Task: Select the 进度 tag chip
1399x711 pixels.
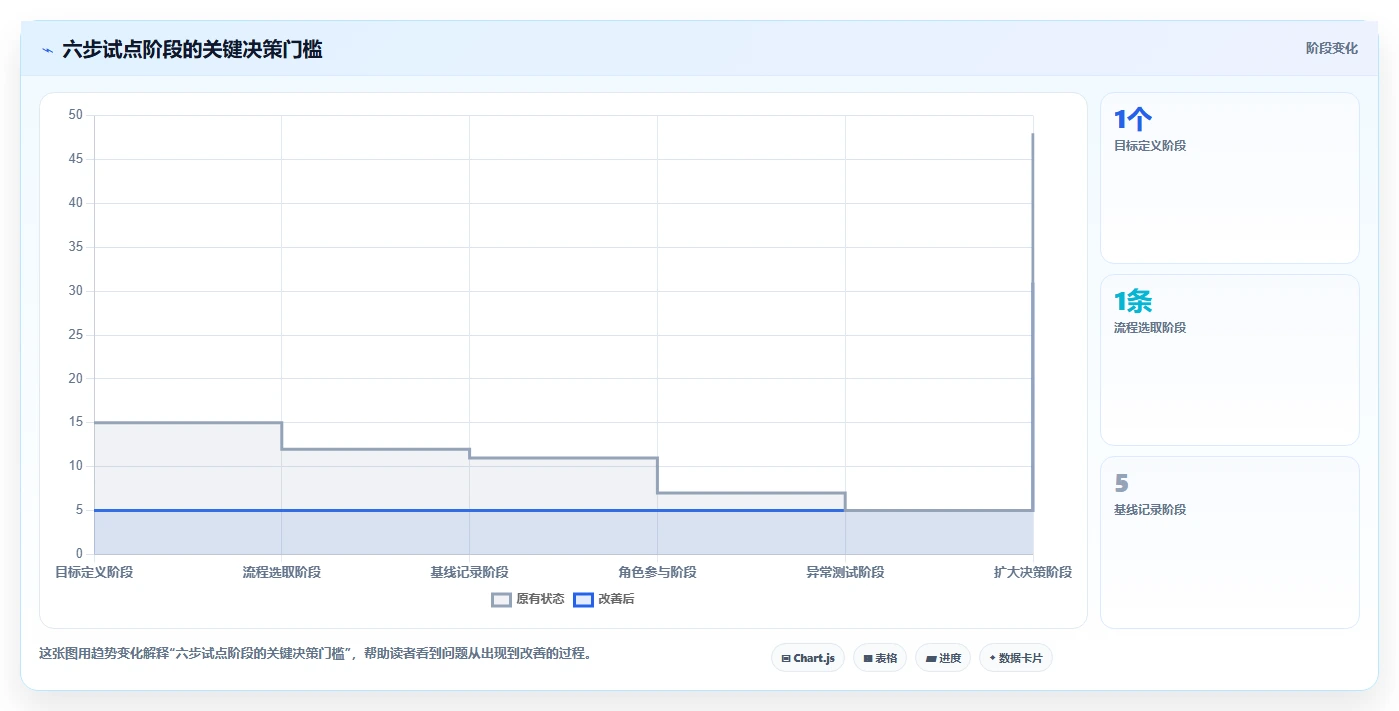Action: 943,658
